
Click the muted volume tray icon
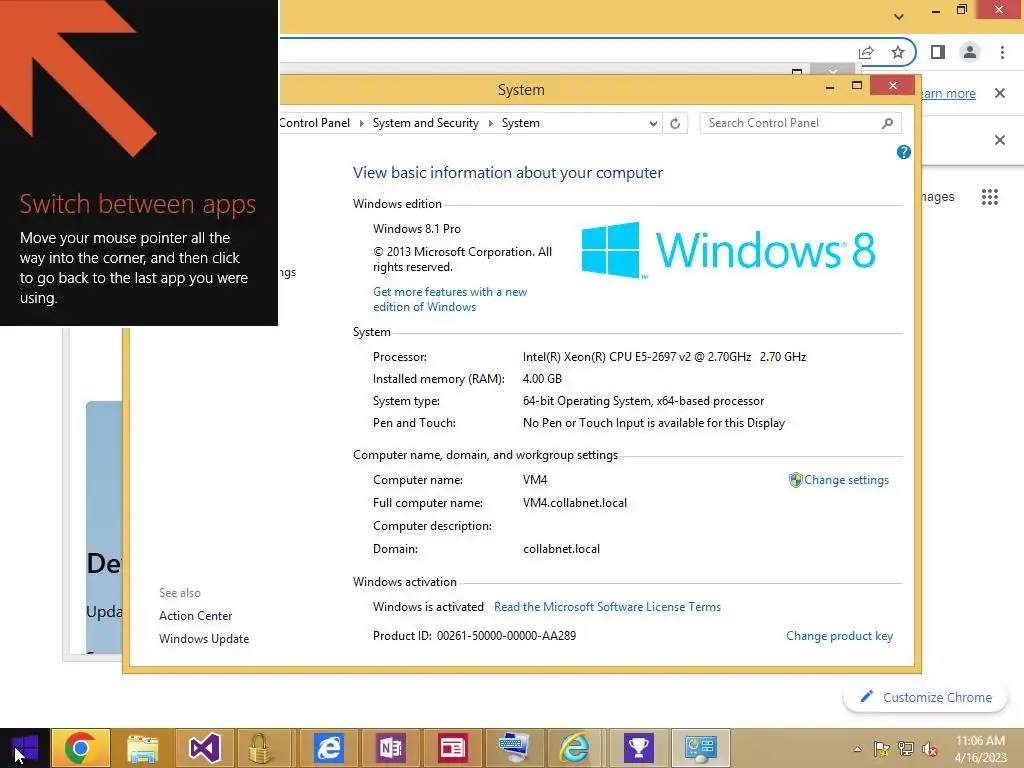point(930,749)
